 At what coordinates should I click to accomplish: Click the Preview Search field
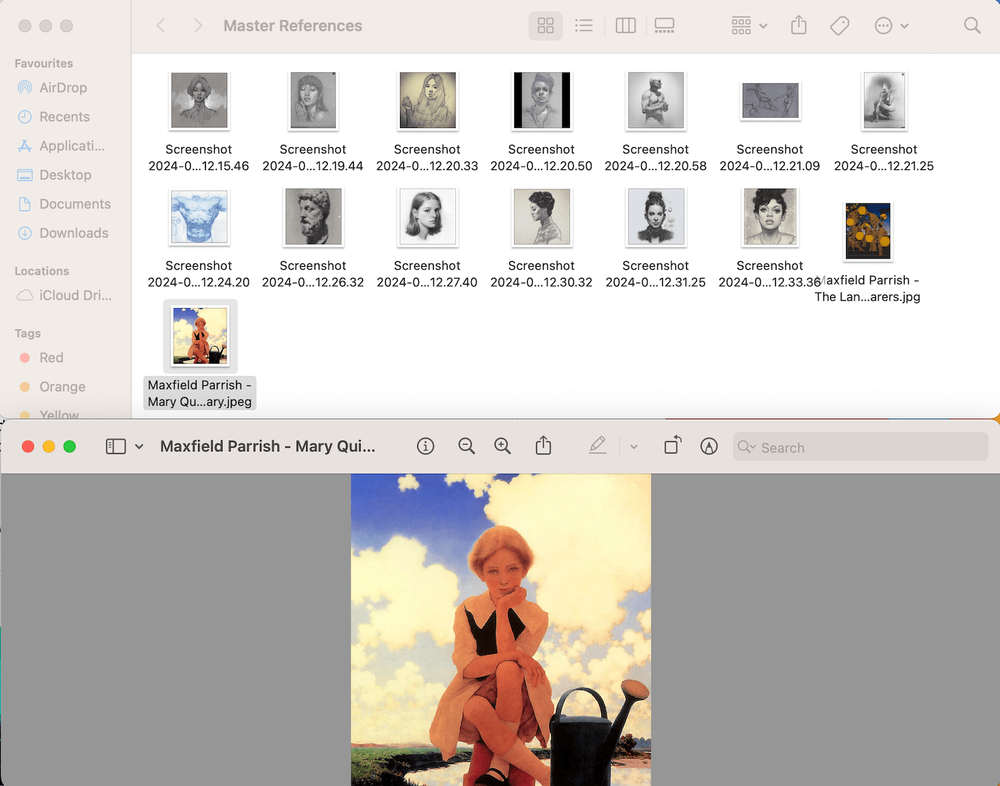(860, 447)
